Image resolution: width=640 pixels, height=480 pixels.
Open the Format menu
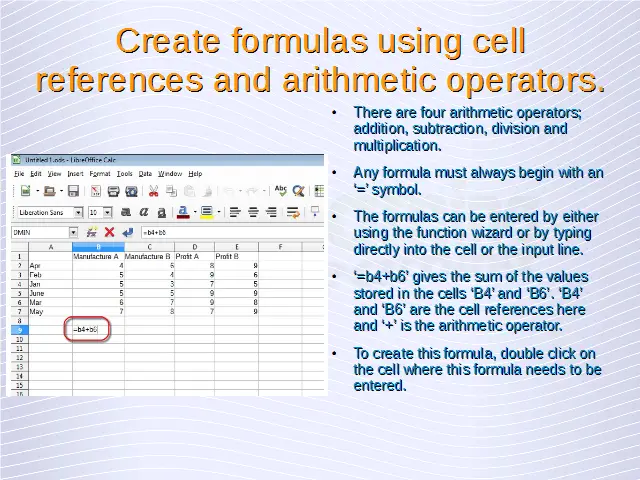pyautogui.click(x=100, y=174)
